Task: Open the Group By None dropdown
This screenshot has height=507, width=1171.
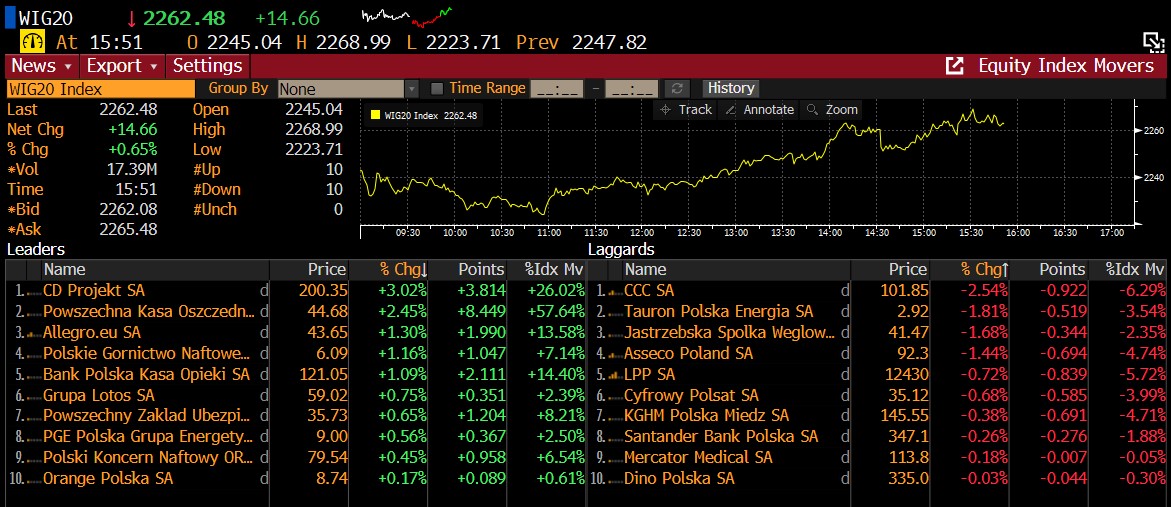Action: point(348,89)
